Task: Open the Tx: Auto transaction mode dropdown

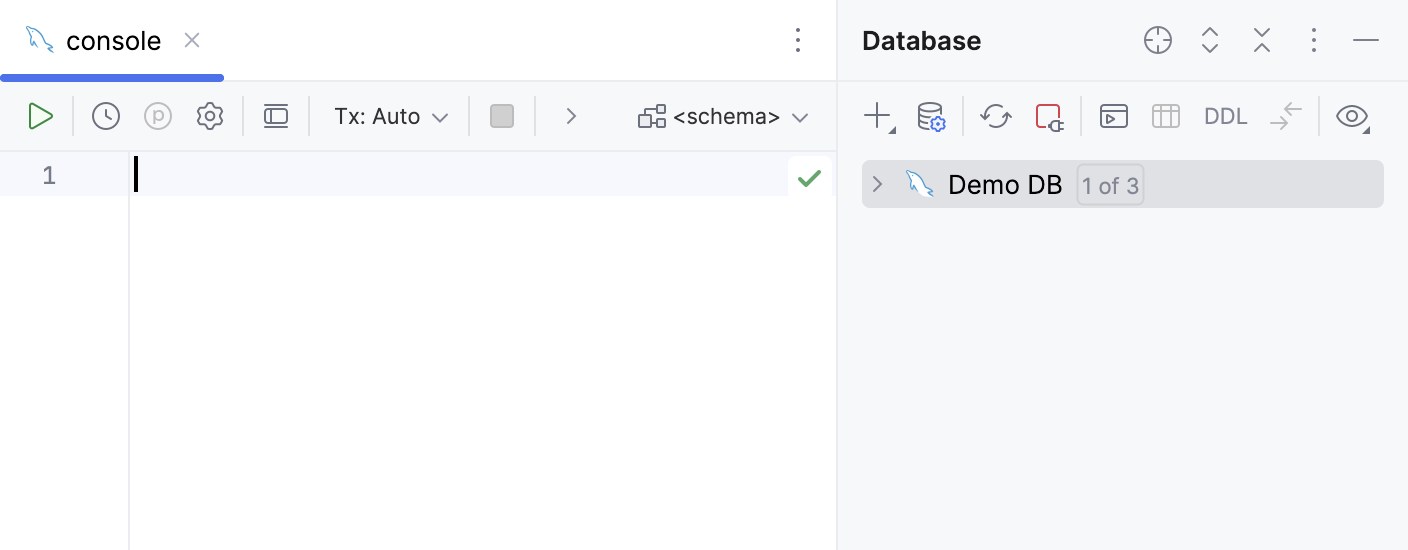Action: 391,116
